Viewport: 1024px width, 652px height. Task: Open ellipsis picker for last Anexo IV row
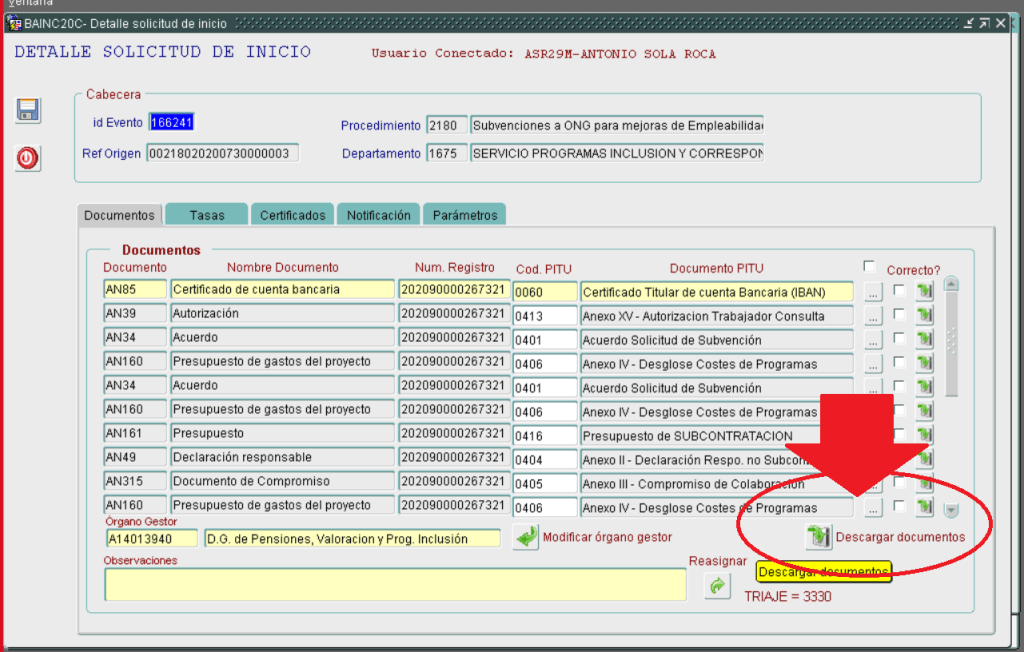tap(873, 508)
